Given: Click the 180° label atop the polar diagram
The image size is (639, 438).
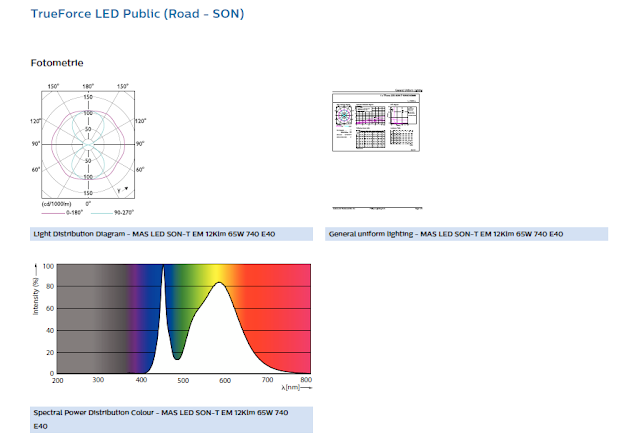Looking at the screenshot, I should click(x=88, y=86).
